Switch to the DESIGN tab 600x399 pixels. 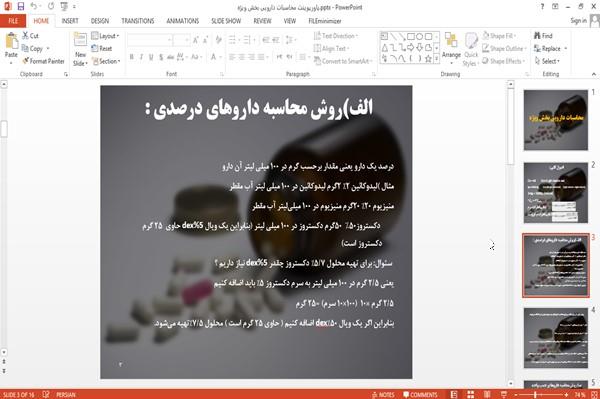click(100, 21)
